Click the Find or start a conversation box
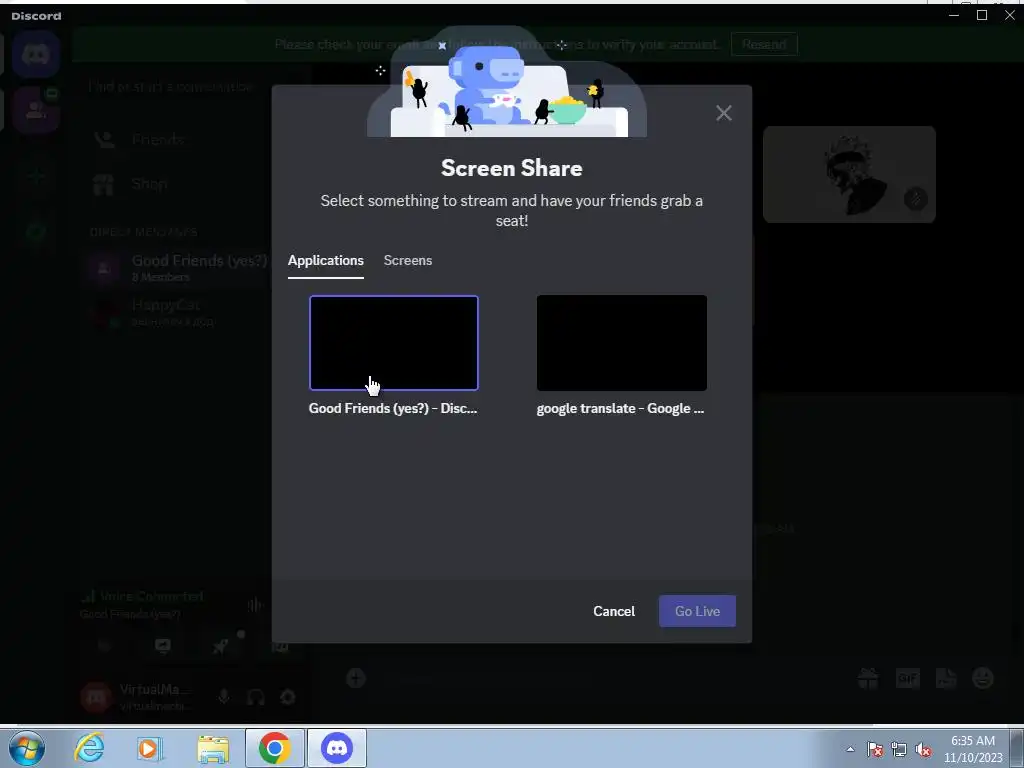The width and height of the screenshot is (1024, 768). [x=171, y=86]
